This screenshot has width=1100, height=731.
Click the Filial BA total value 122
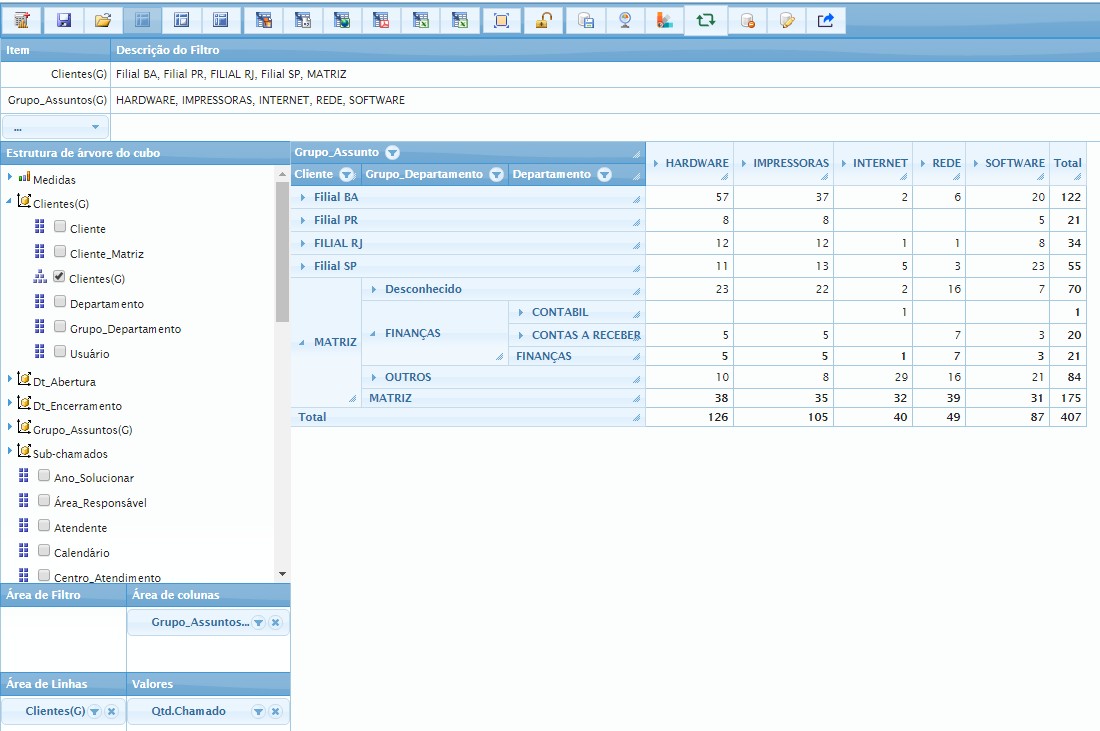pos(1071,198)
